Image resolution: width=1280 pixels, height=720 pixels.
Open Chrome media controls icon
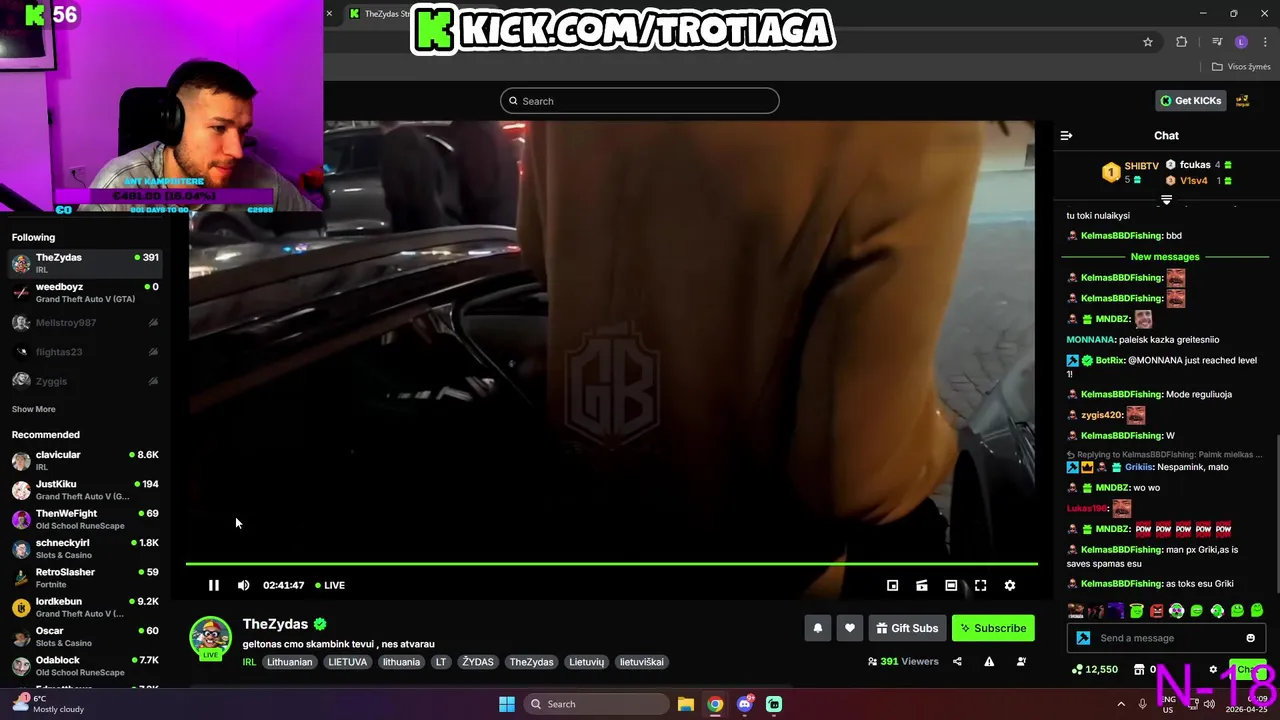pos(1217,42)
